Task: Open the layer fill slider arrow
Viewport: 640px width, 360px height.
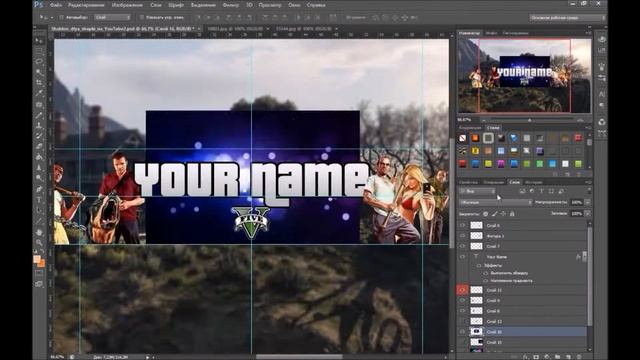Action: click(588, 213)
